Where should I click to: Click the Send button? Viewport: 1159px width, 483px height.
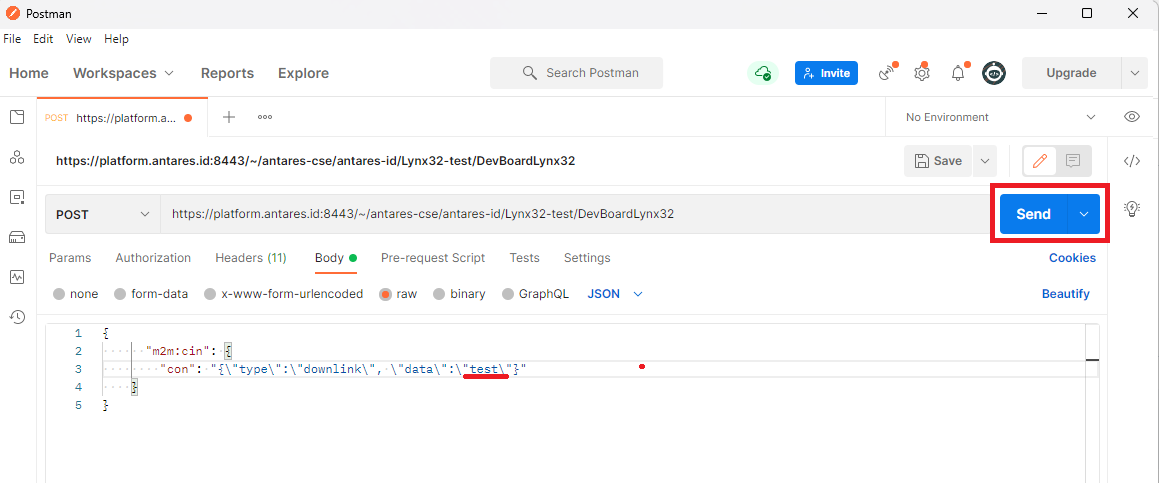point(1033,214)
